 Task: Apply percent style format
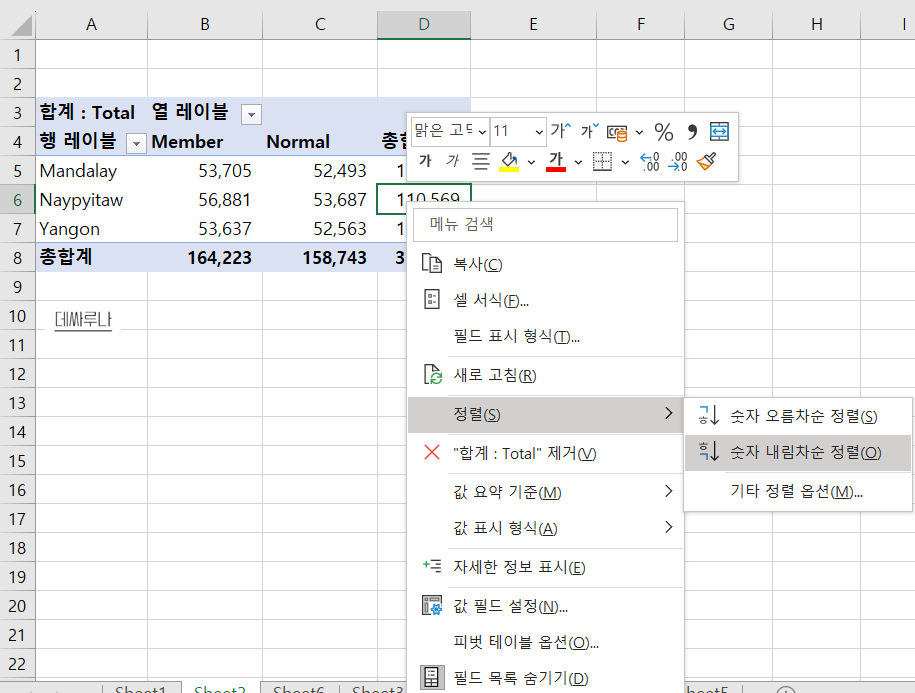coord(663,132)
